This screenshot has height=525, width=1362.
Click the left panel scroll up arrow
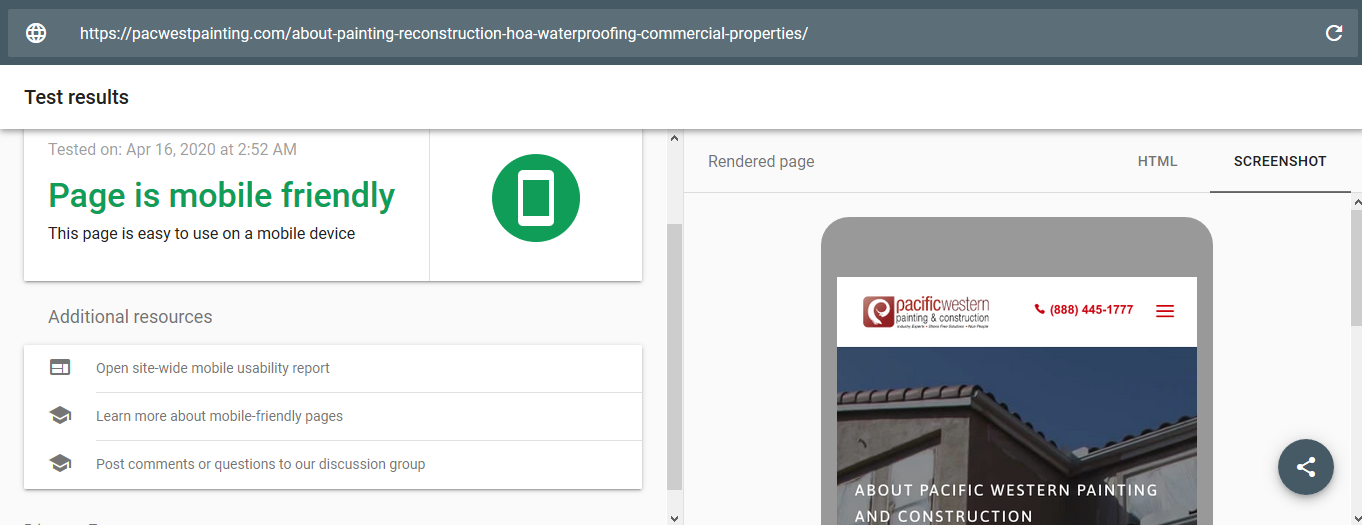click(674, 138)
